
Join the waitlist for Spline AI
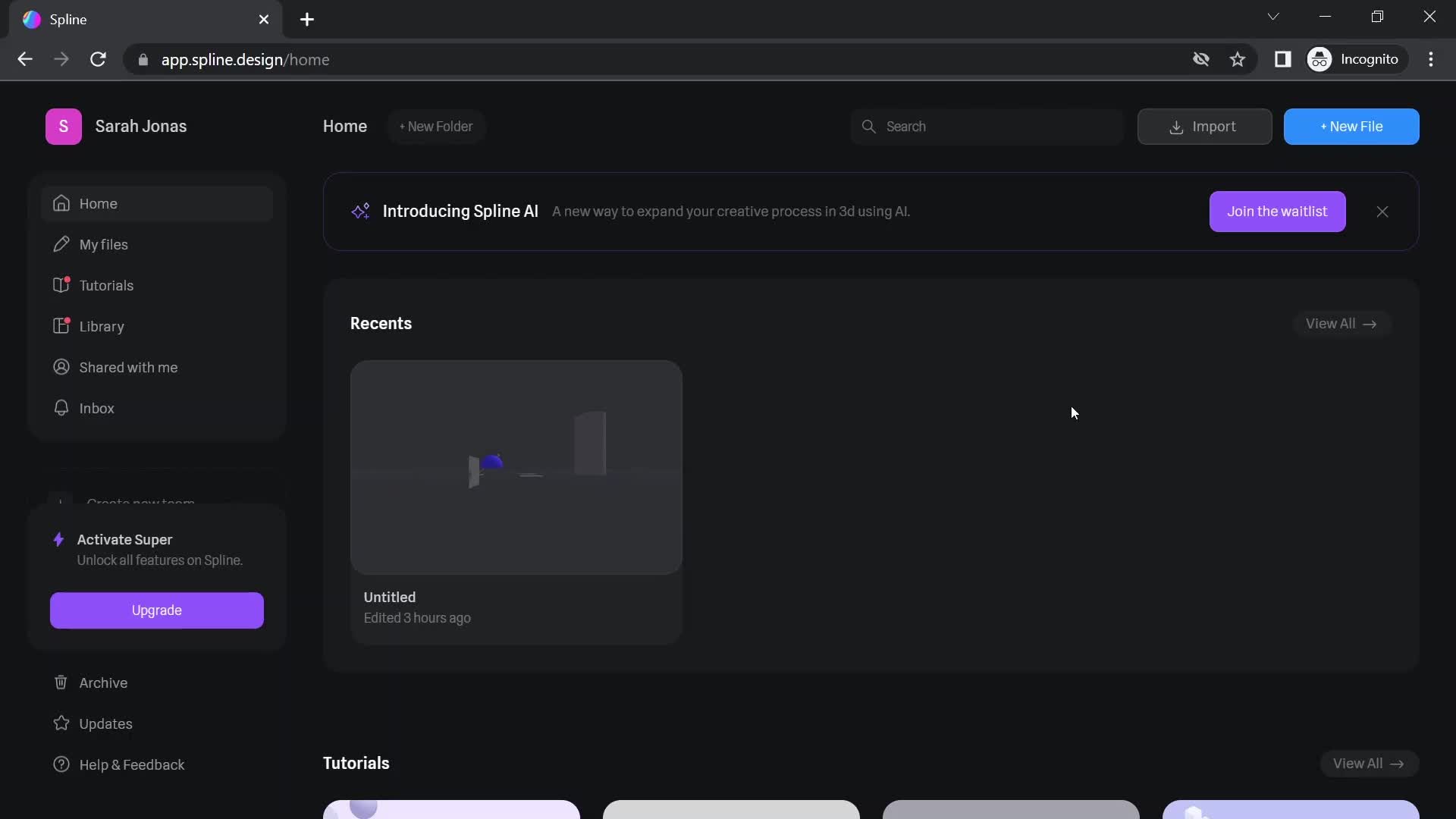click(1278, 212)
